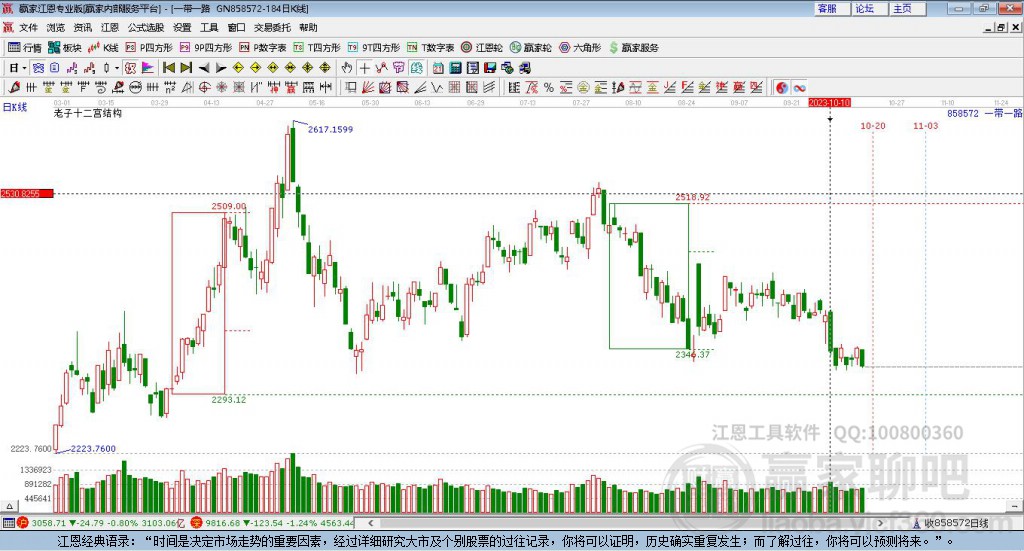Image resolution: width=1024 pixels, height=551 pixels.
Task: Open the 帮助 menu
Action: click(308, 27)
